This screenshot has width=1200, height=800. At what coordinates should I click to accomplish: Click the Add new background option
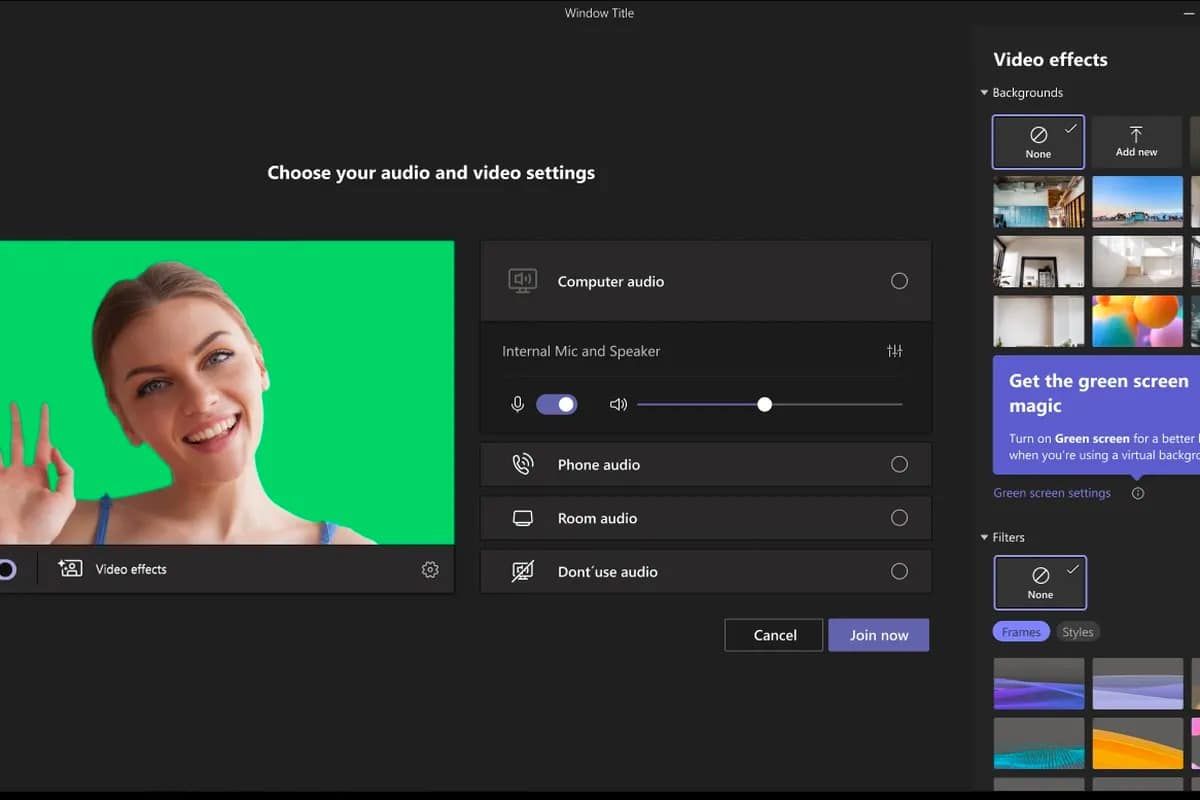(1136, 141)
